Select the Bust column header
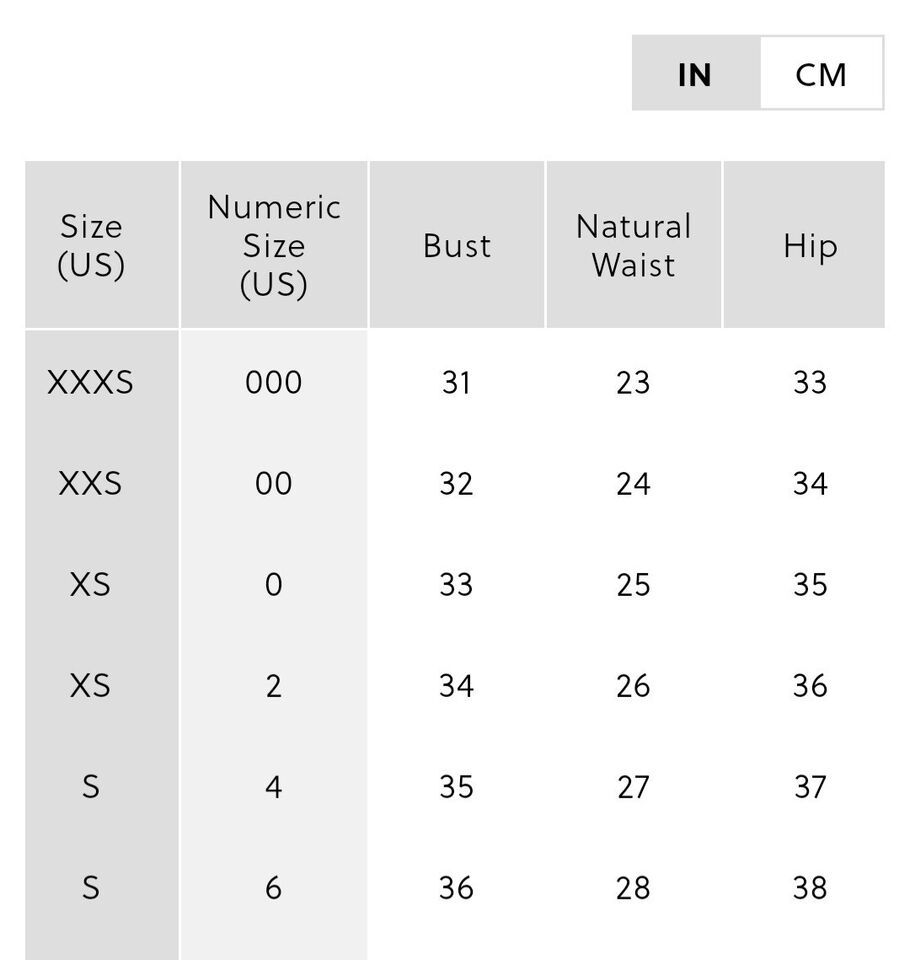This screenshot has width=910, height=960. pos(457,245)
